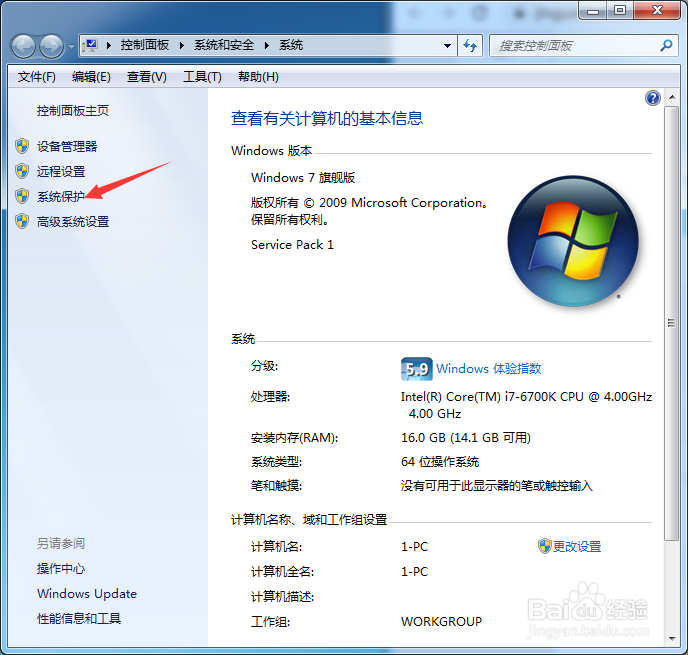Viewport: 688px width, 655px height.
Task: Click the vertical scrollbar thumb
Action: pyautogui.click(x=671, y=324)
